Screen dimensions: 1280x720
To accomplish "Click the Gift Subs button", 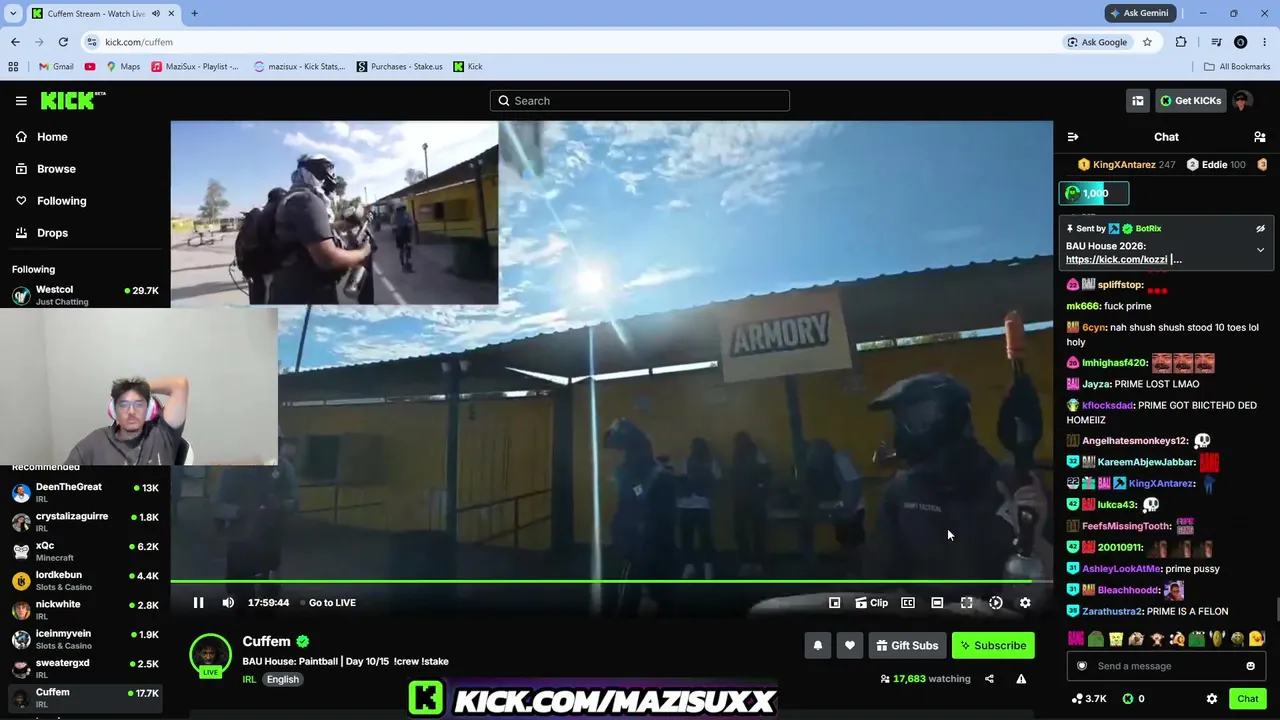I will coord(907,646).
